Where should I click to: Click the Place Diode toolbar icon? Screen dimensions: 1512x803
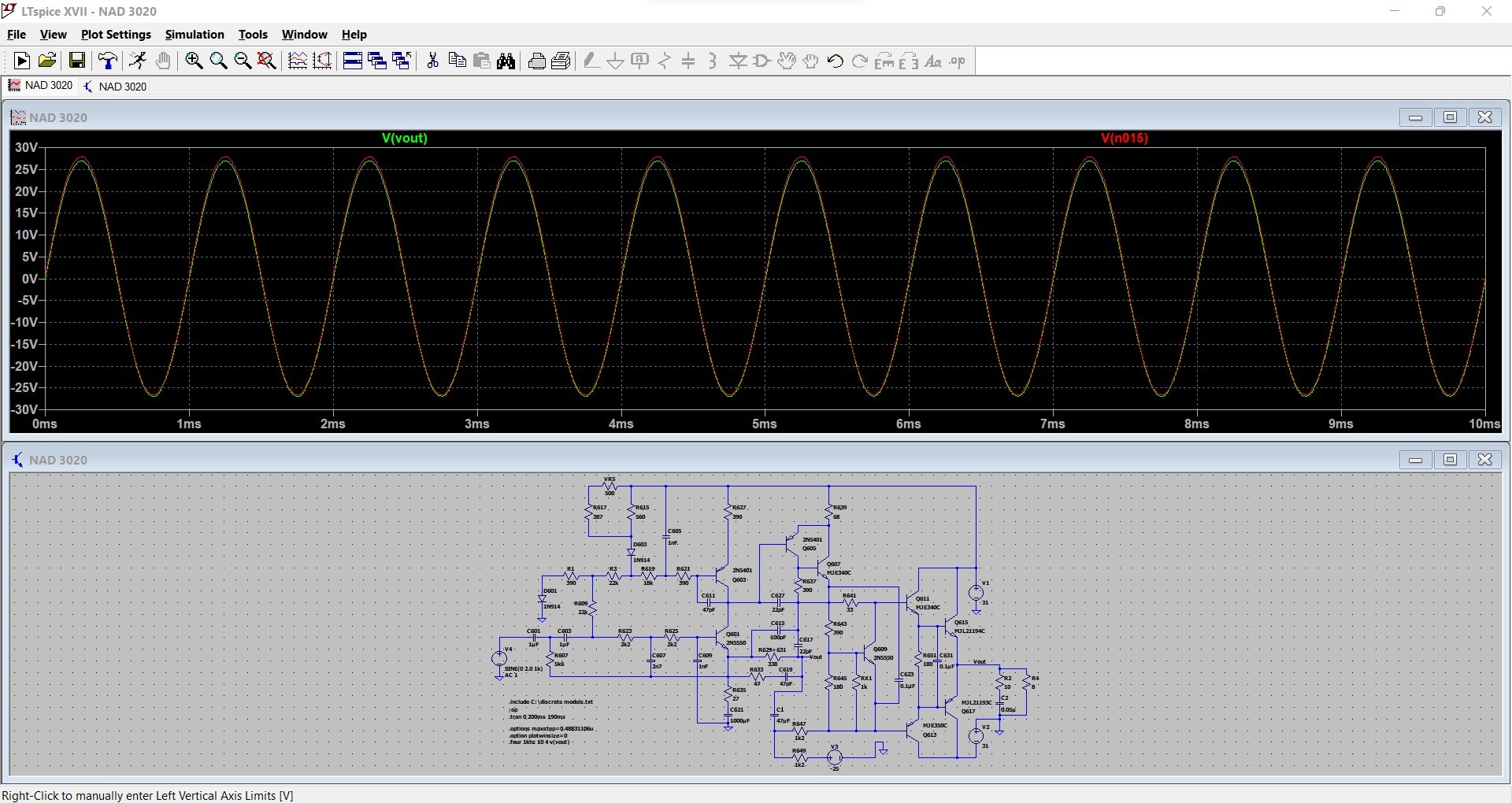point(738,61)
